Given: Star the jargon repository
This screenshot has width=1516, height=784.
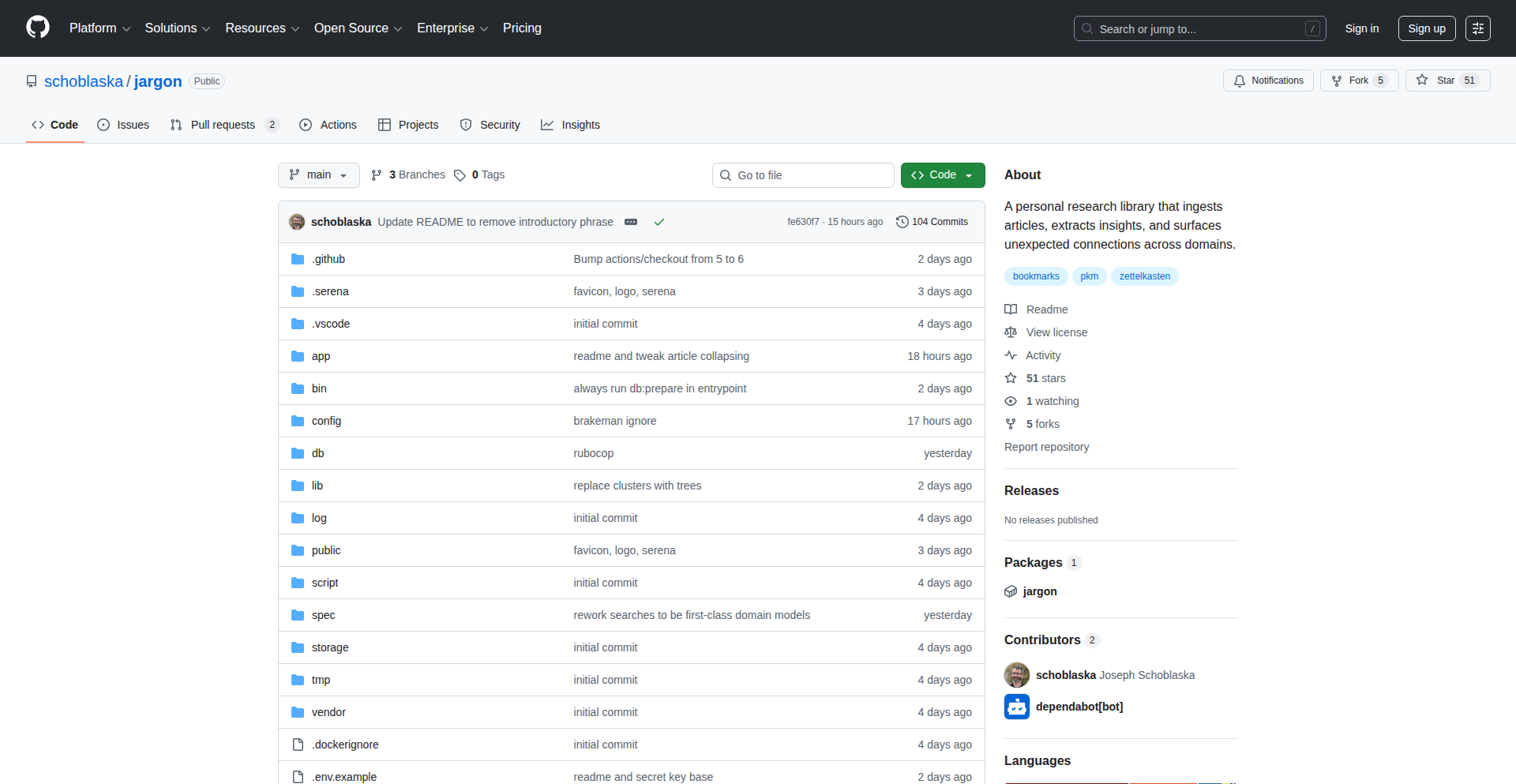Looking at the screenshot, I should click(1437, 81).
